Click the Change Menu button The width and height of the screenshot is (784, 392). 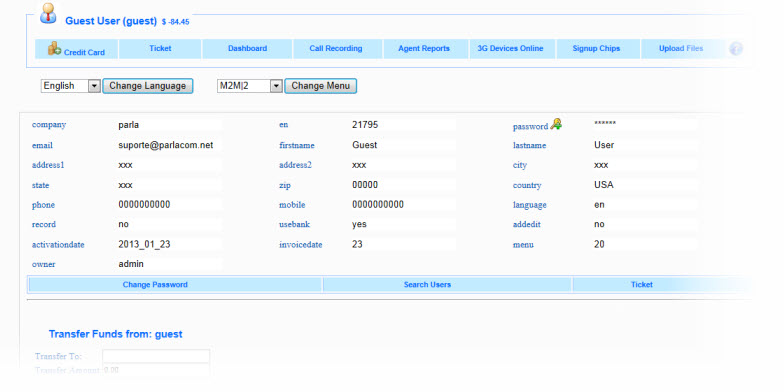pos(320,86)
